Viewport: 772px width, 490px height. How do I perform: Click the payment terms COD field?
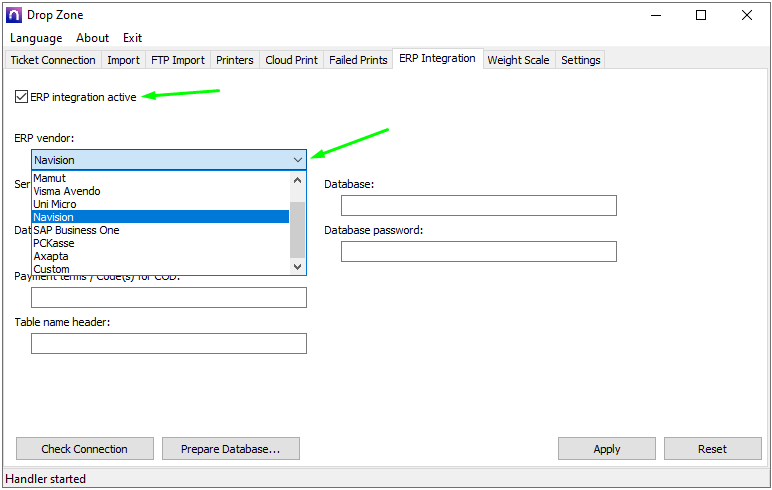tap(169, 297)
